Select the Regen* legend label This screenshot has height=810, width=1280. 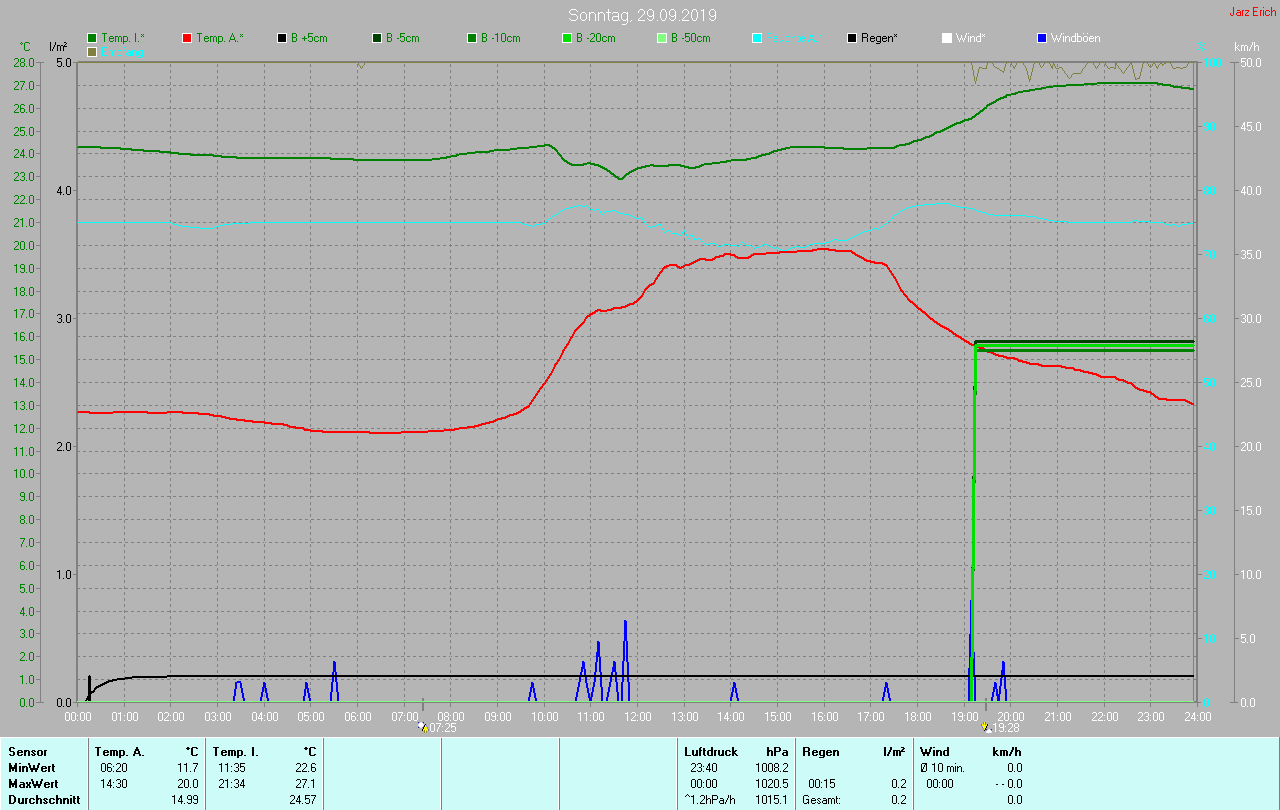(879, 38)
